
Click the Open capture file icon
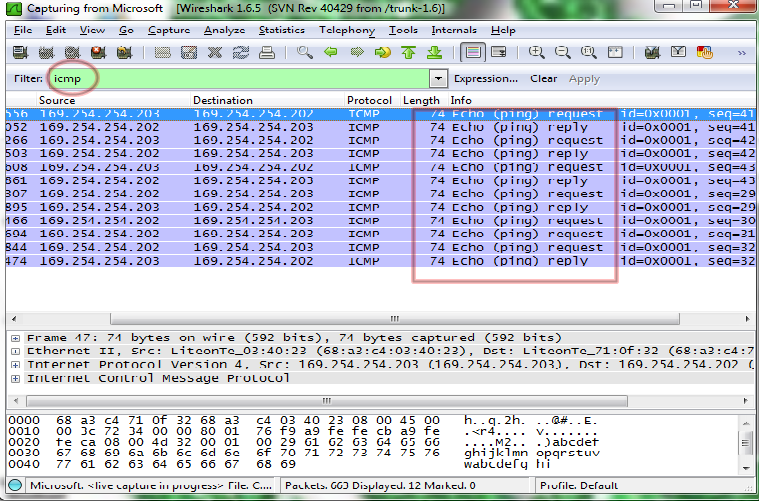click(x=163, y=52)
